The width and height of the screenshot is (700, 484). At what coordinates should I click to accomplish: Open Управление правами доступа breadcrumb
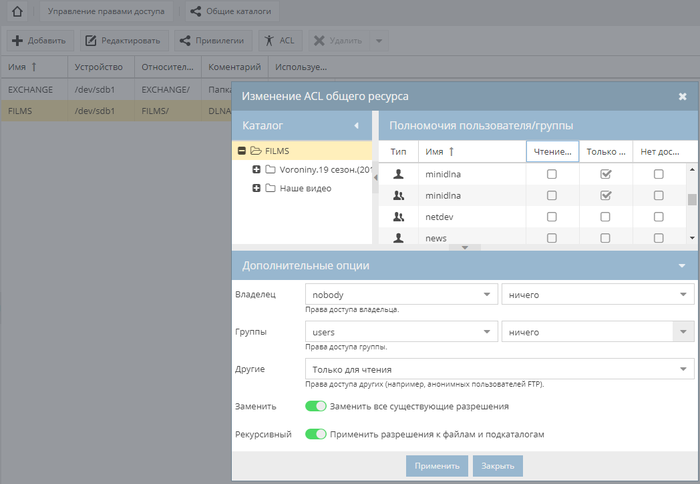109,12
